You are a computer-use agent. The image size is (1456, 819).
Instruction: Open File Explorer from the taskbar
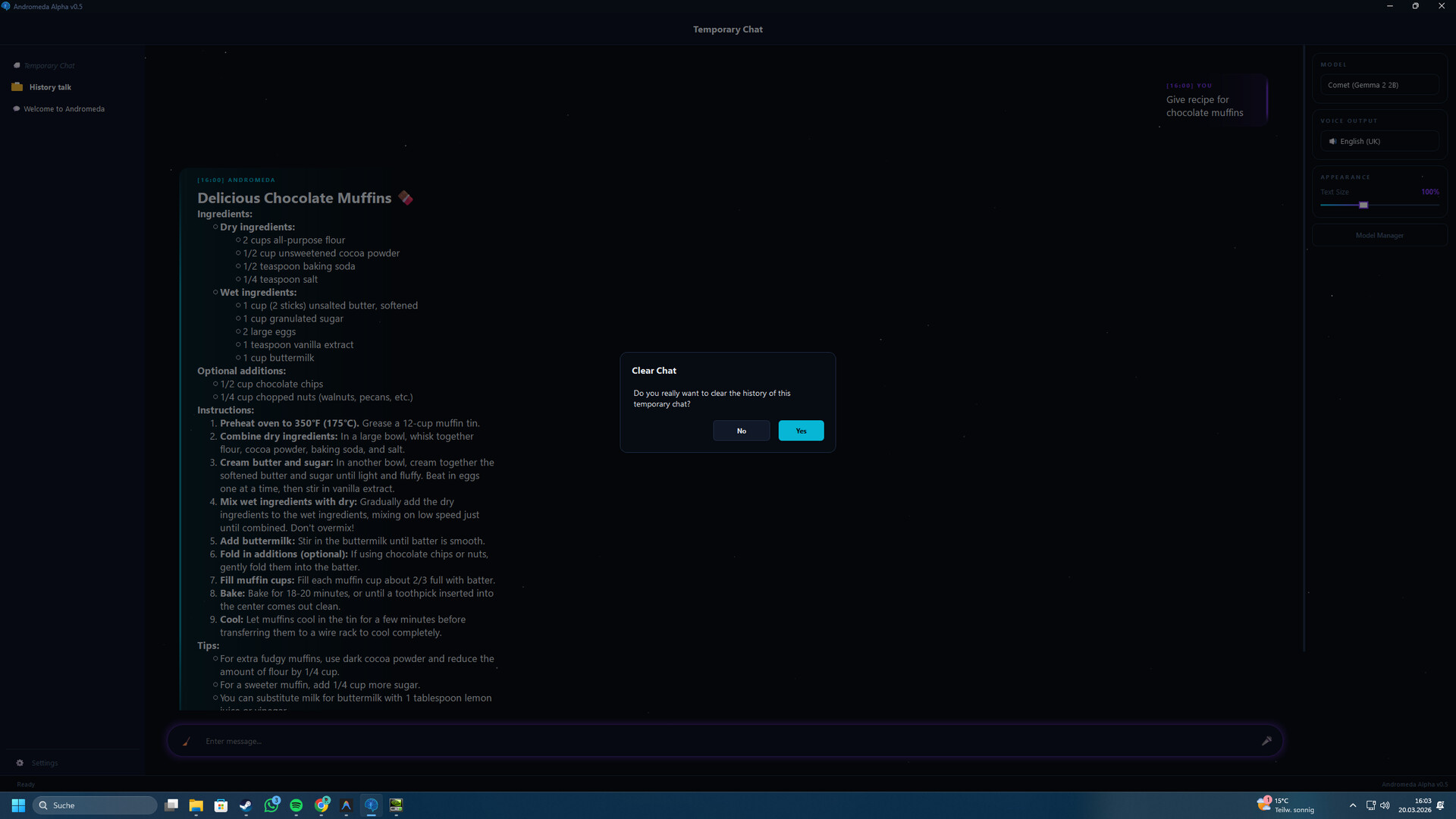click(x=196, y=805)
